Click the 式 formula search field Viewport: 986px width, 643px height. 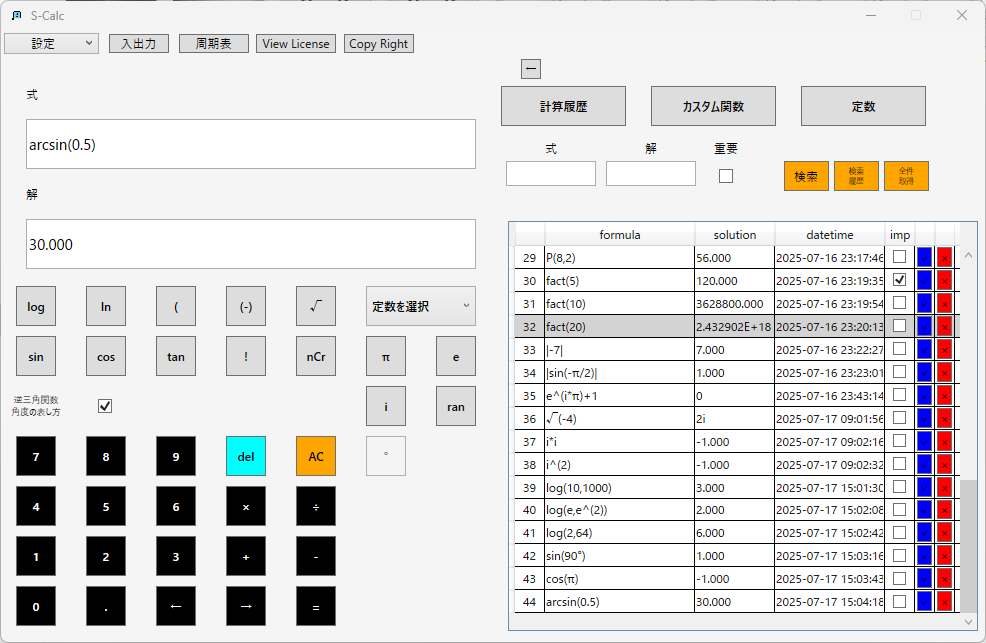click(x=551, y=173)
